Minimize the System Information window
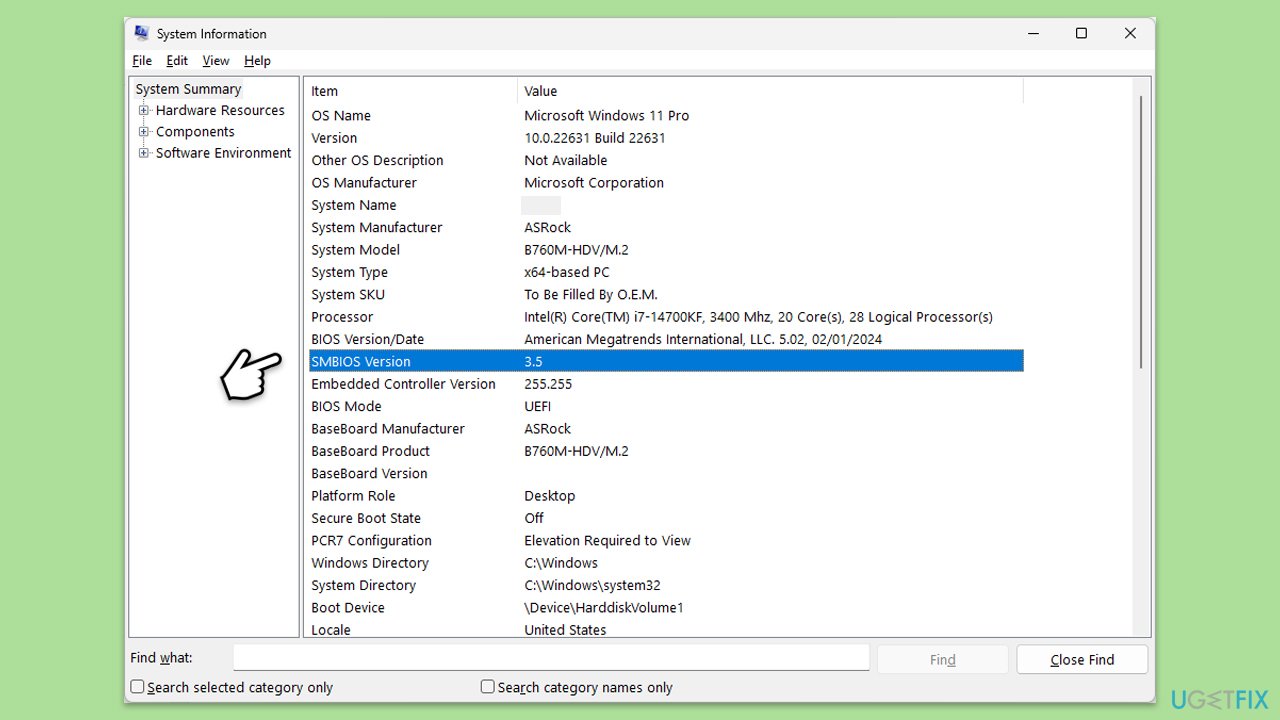 1033,33
